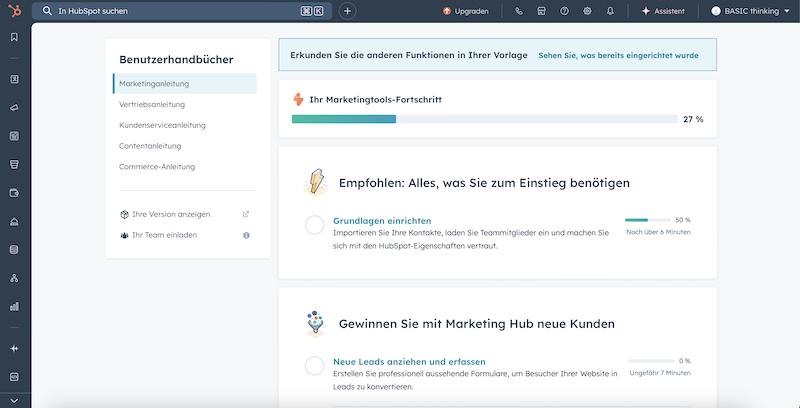Check the circle for Neue Leads anziehen

(x=314, y=366)
